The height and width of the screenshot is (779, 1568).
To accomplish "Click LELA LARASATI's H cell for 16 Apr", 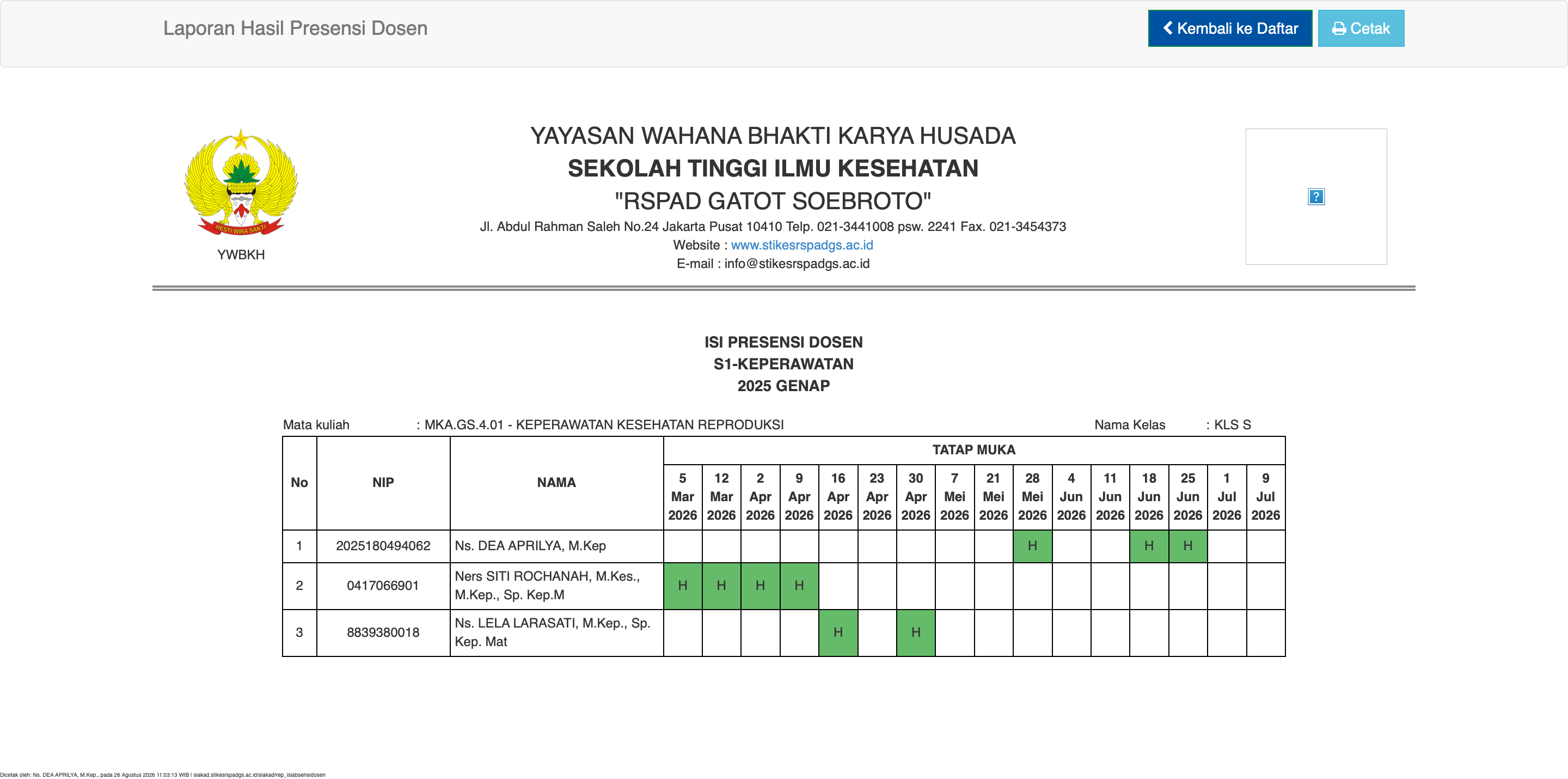I will pyautogui.click(x=838, y=632).
